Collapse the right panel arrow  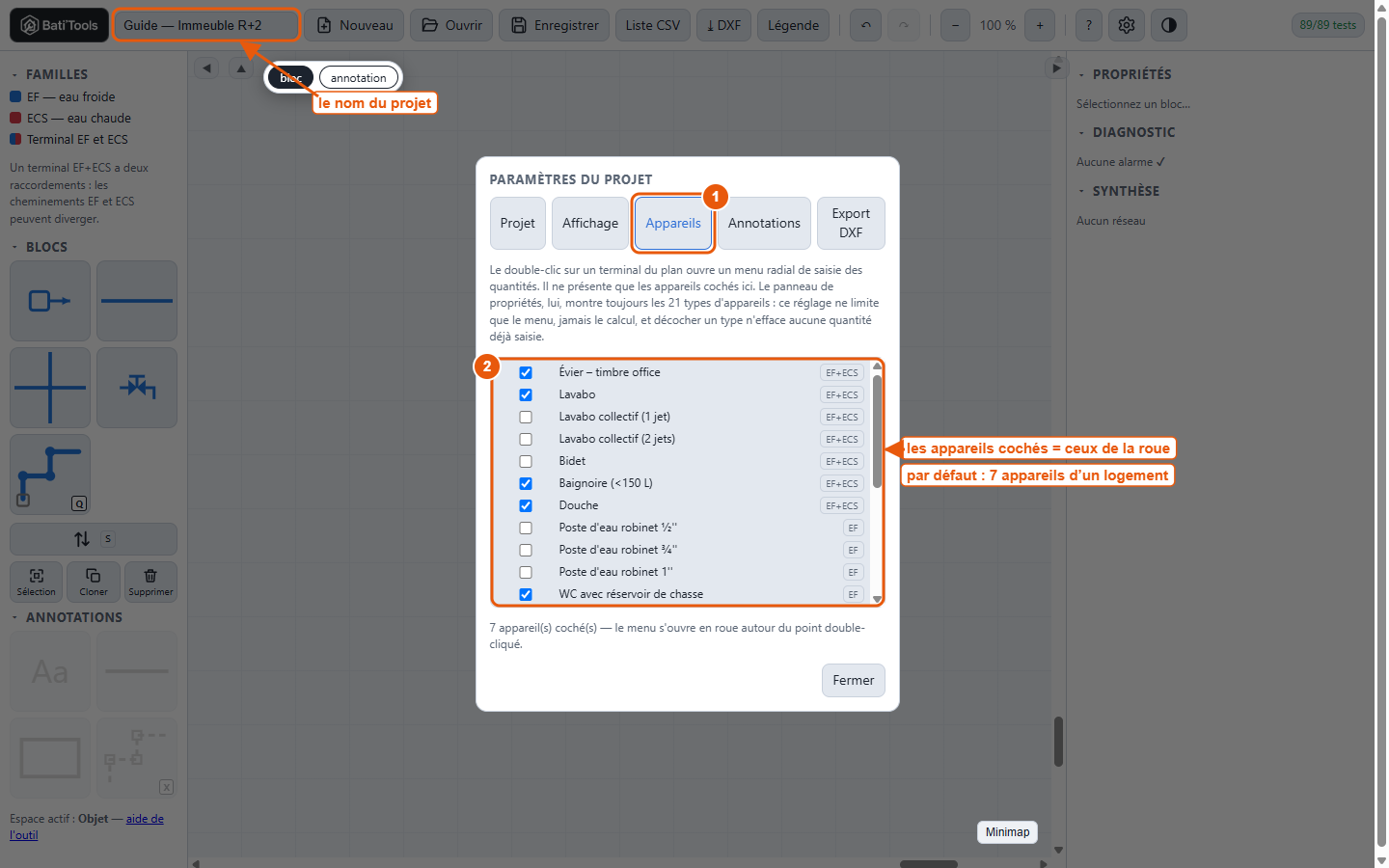tap(1056, 68)
